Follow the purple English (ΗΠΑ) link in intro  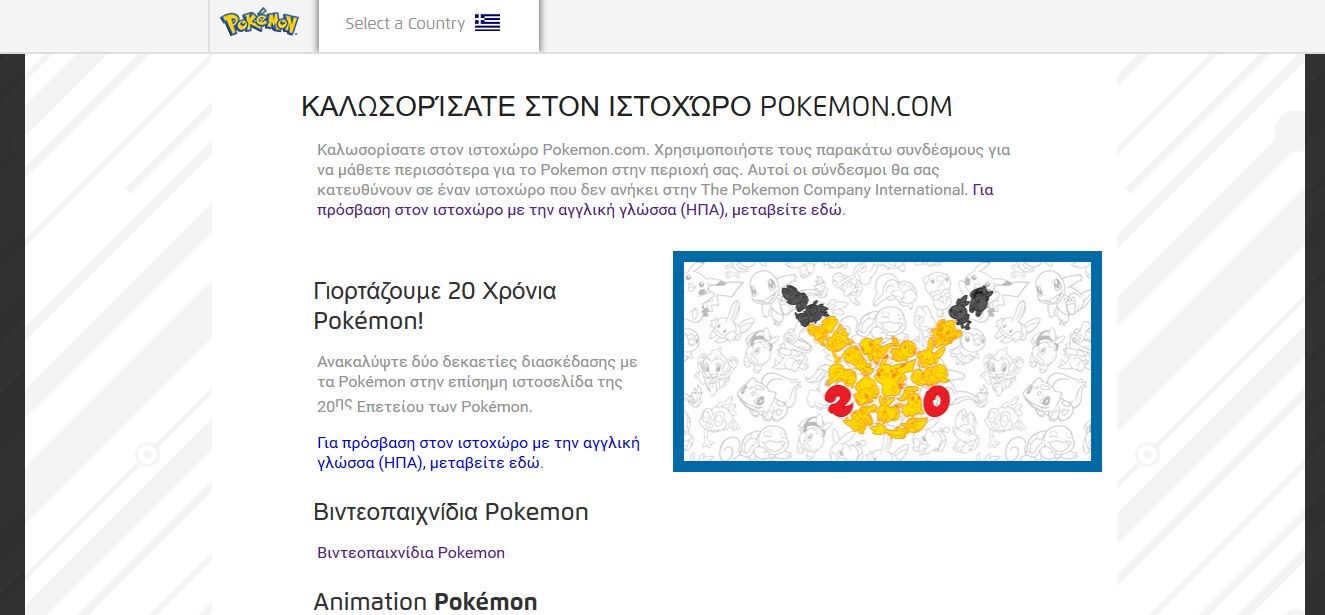click(x=580, y=210)
